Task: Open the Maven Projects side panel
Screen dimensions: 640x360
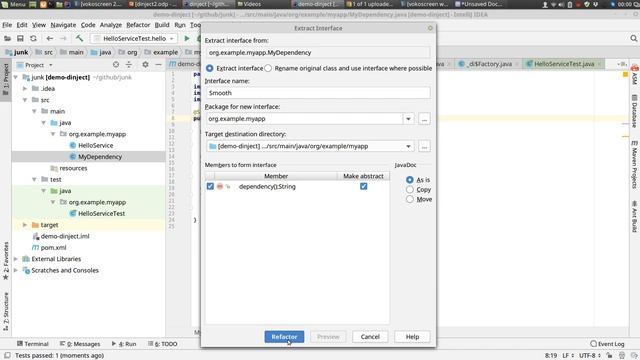Action: click(634, 165)
